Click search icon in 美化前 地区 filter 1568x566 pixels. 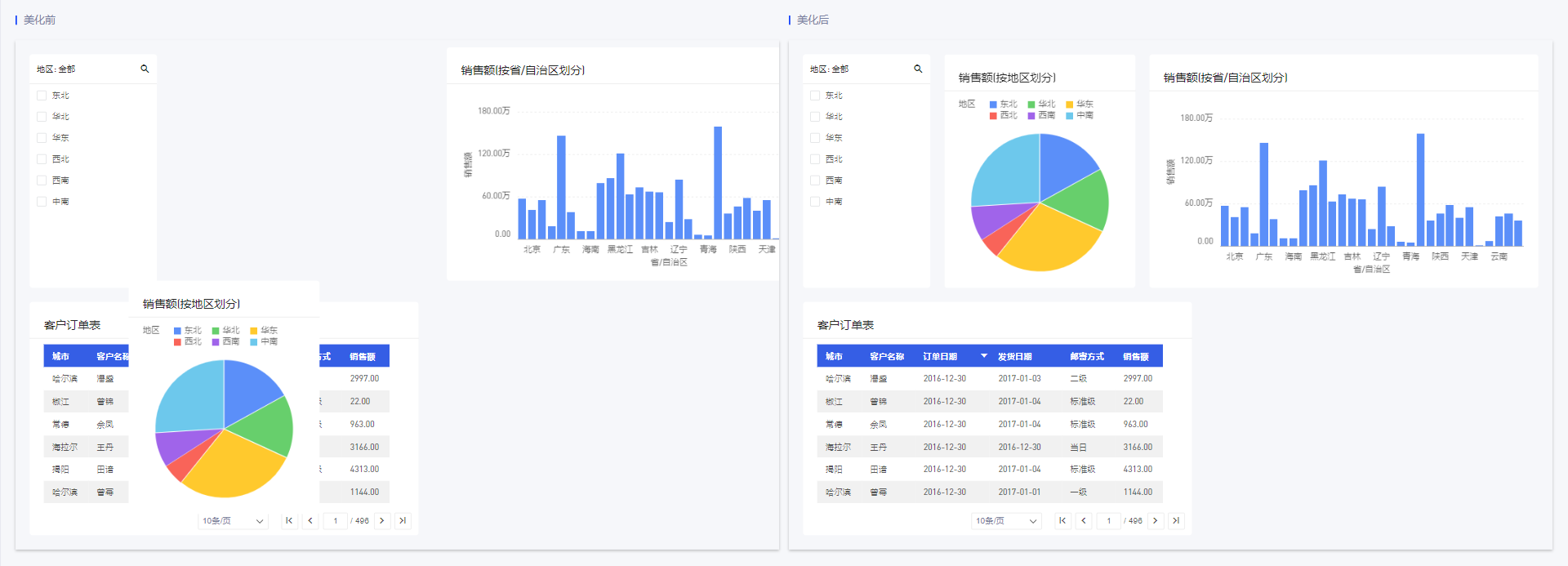[145, 69]
